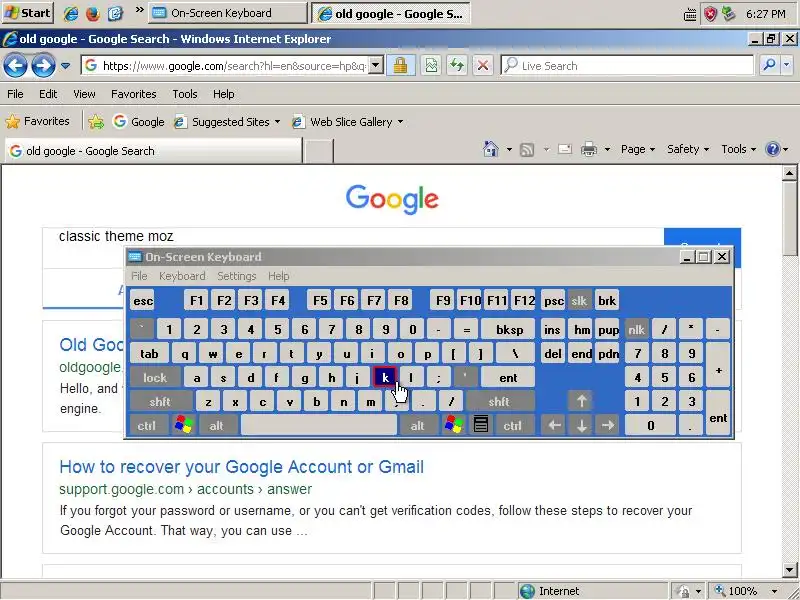
Task: Open the recent pages dropdown beside Forward
Action: click(x=65, y=66)
